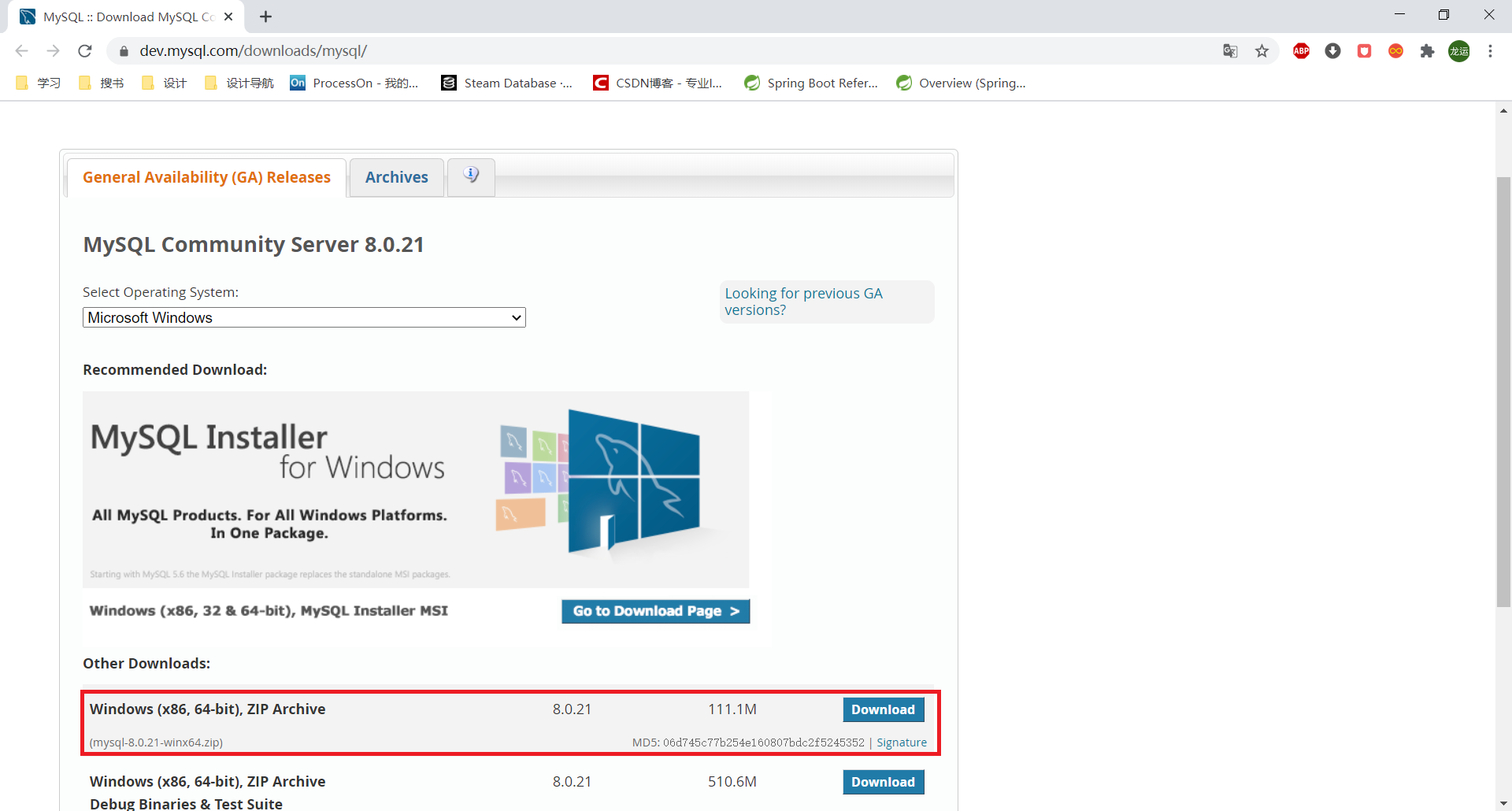The height and width of the screenshot is (811, 1512).
Task: Open the Spring Boot Reference bookmark
Action: (811, 83)
